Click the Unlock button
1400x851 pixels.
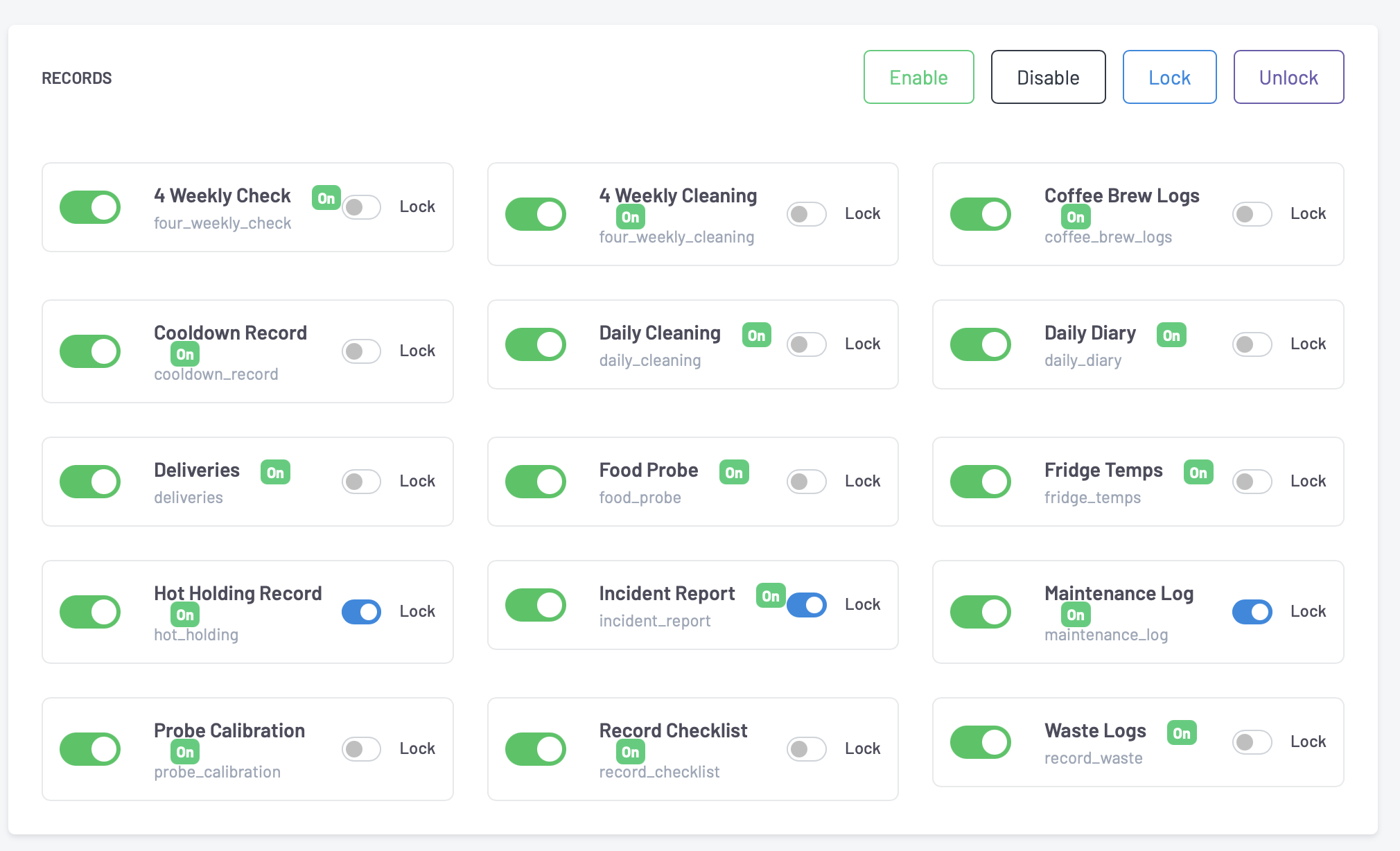(1288, 77)
